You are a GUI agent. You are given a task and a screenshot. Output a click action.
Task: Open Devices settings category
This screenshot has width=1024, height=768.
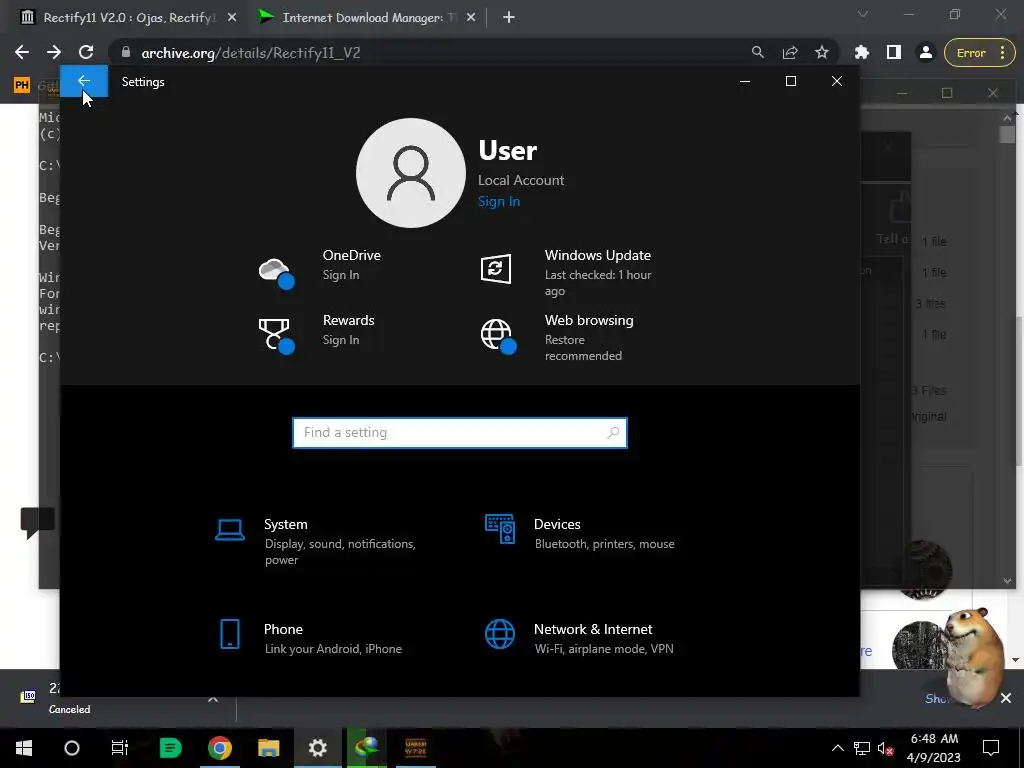[581, 533]
